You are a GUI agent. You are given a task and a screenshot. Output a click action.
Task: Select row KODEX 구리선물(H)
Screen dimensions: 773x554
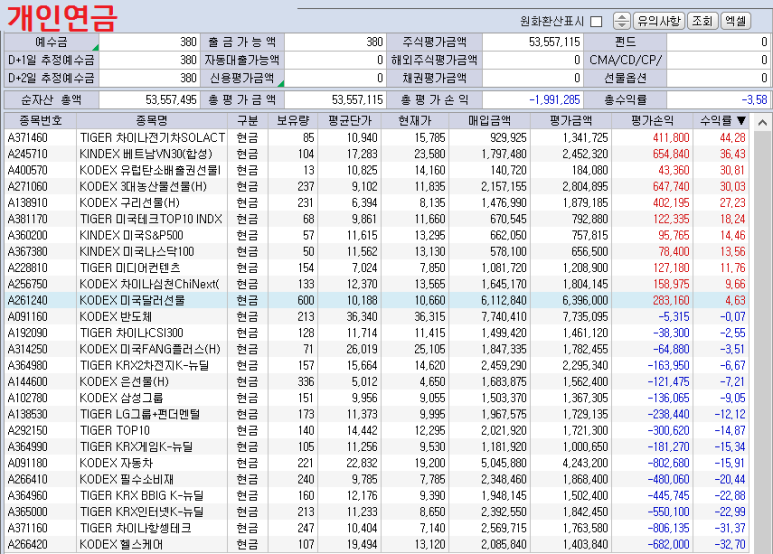click(x=376, y=203)
